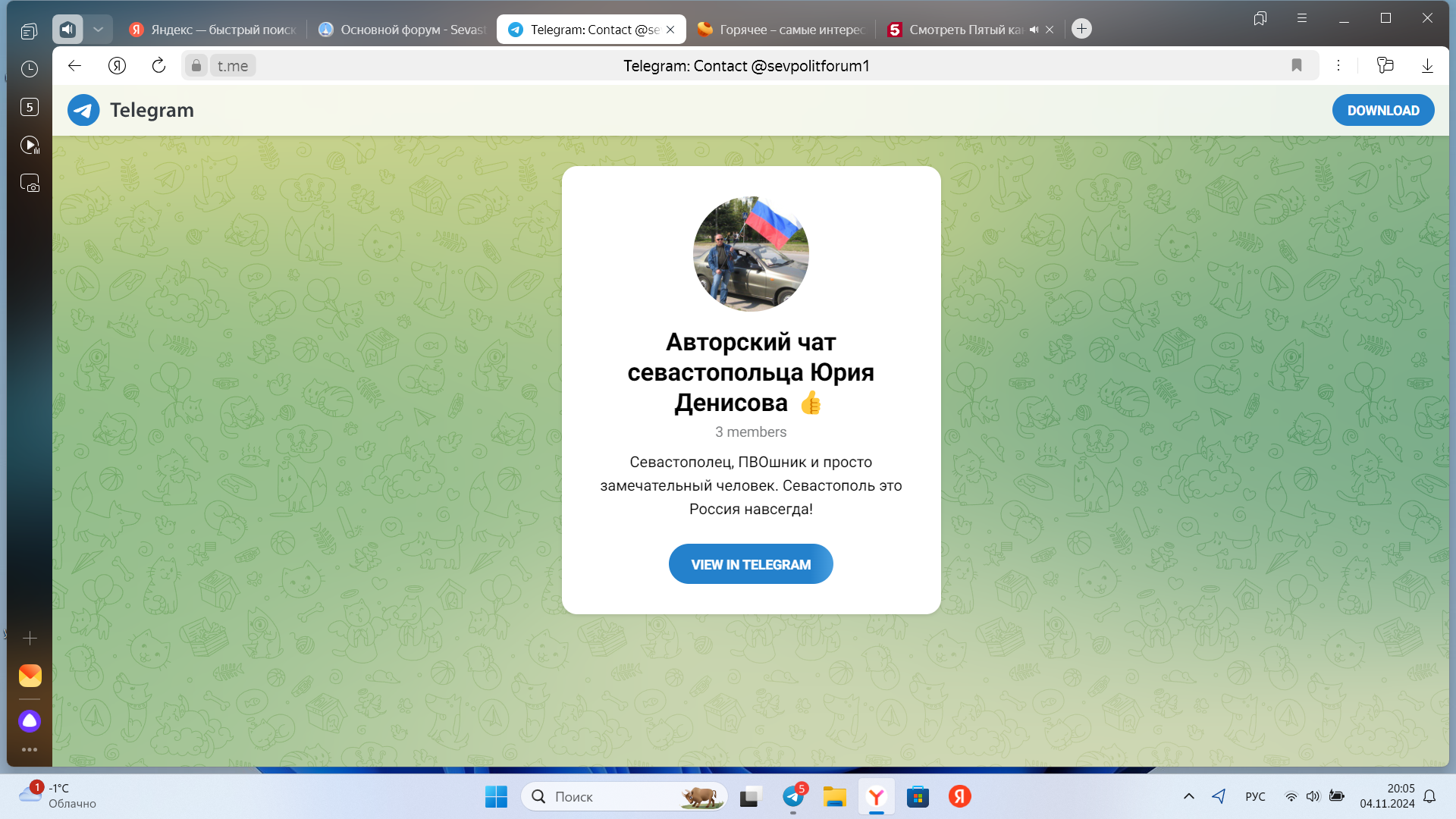Toggle sound indicator button near tabs

[x=67, y=30]
